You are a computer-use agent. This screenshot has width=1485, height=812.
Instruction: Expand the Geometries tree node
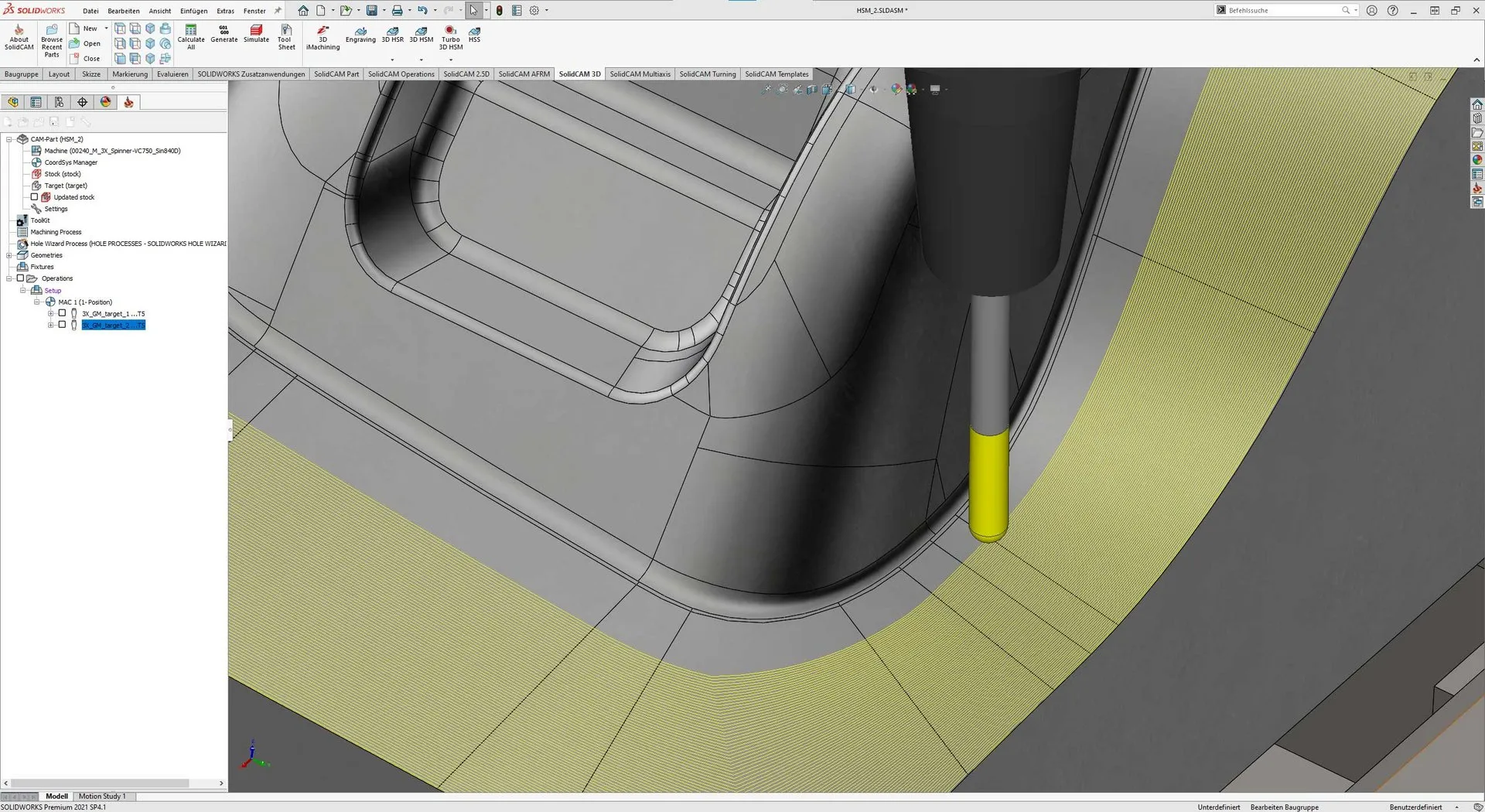9,255
